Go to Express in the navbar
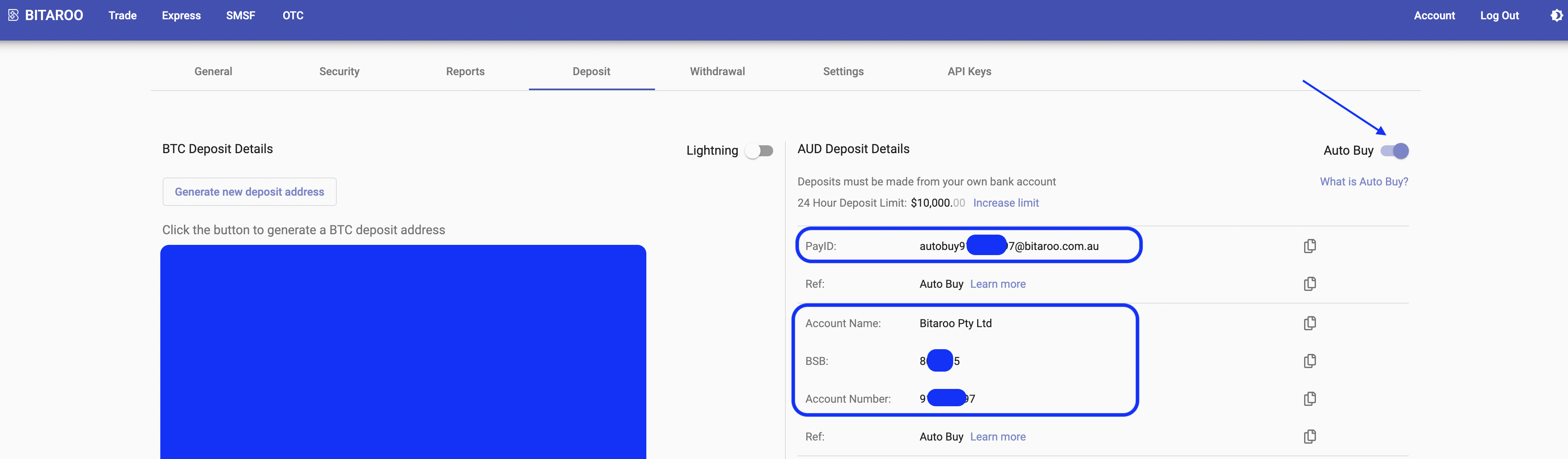 (x=182, y=16)
